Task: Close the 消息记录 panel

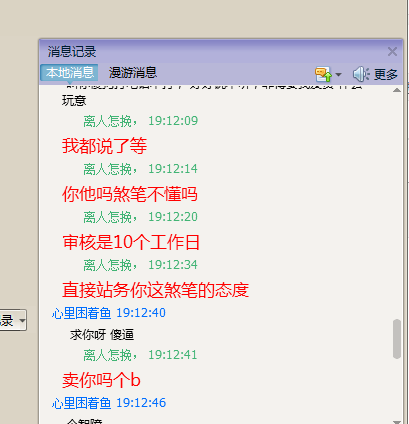Action: (x=392, y=51)
